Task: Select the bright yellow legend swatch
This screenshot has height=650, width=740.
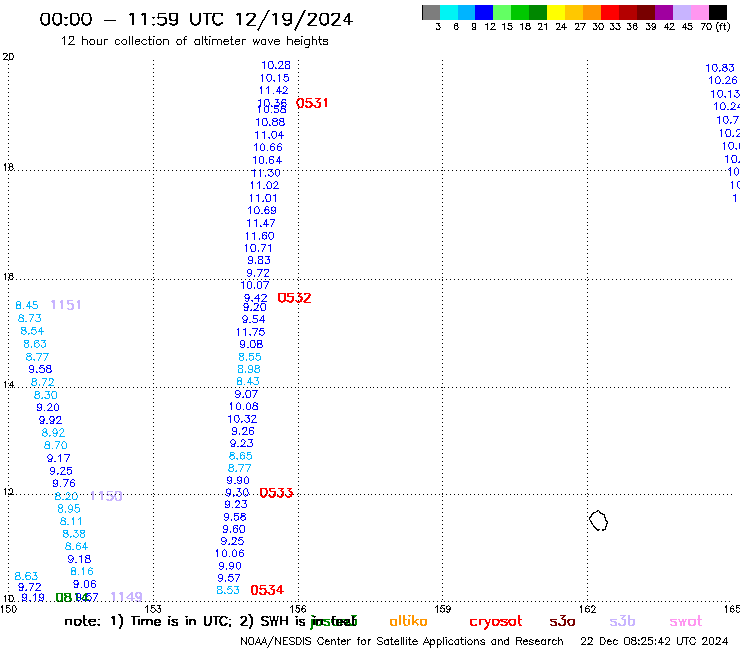Action: coord(556,12)
